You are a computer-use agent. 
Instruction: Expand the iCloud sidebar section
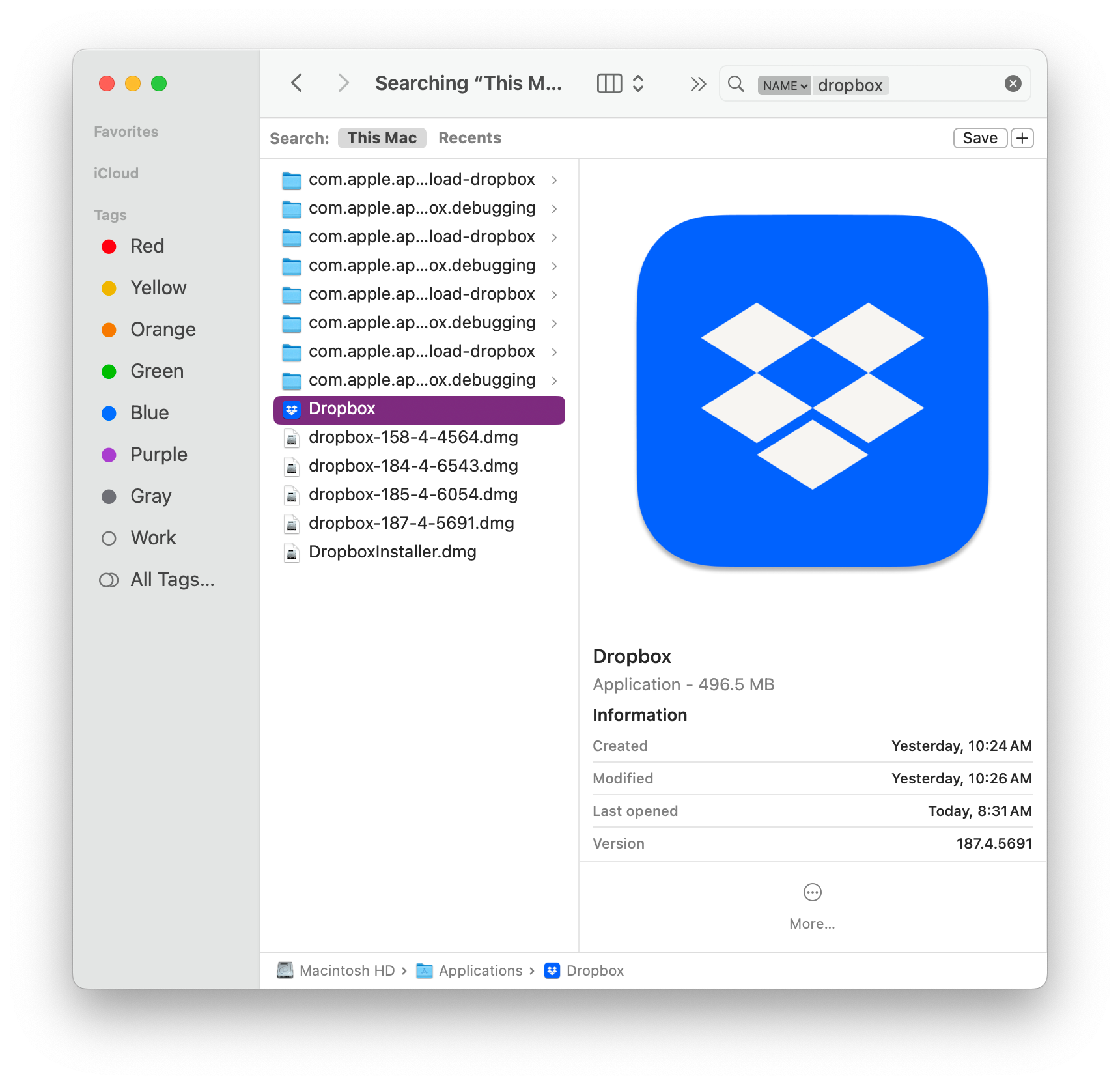116,173
